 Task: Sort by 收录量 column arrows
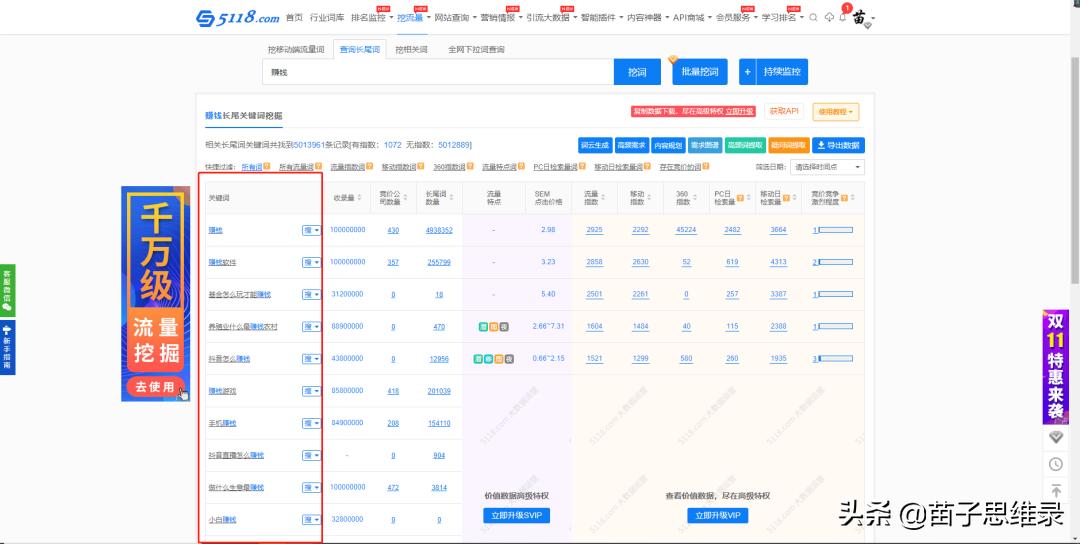(x=360, y=198)
